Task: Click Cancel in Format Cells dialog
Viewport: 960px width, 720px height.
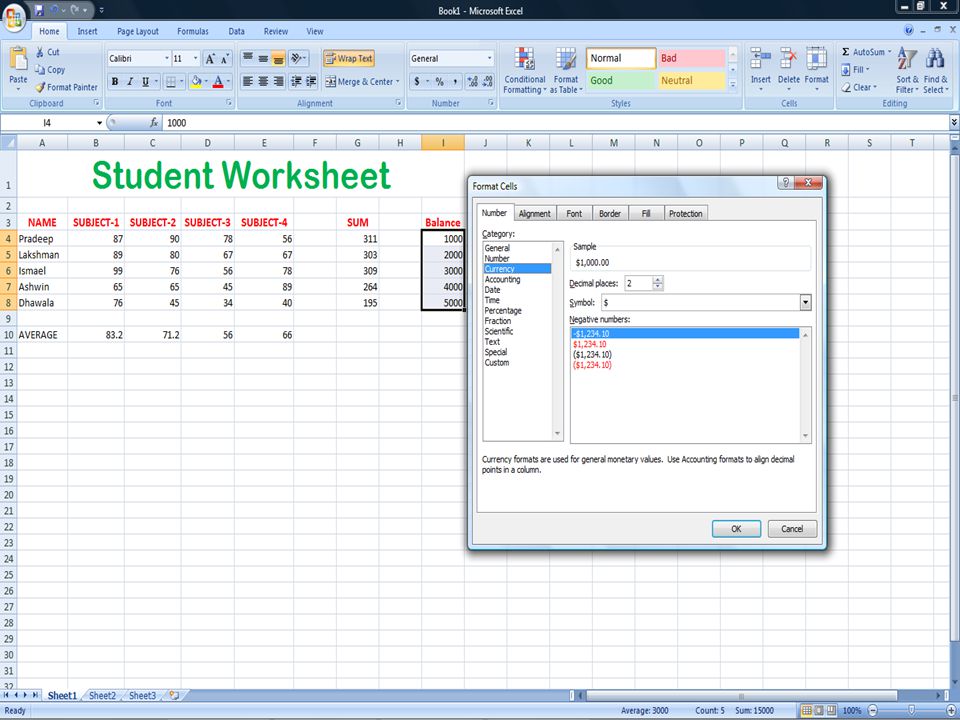Action: (792, 529)
